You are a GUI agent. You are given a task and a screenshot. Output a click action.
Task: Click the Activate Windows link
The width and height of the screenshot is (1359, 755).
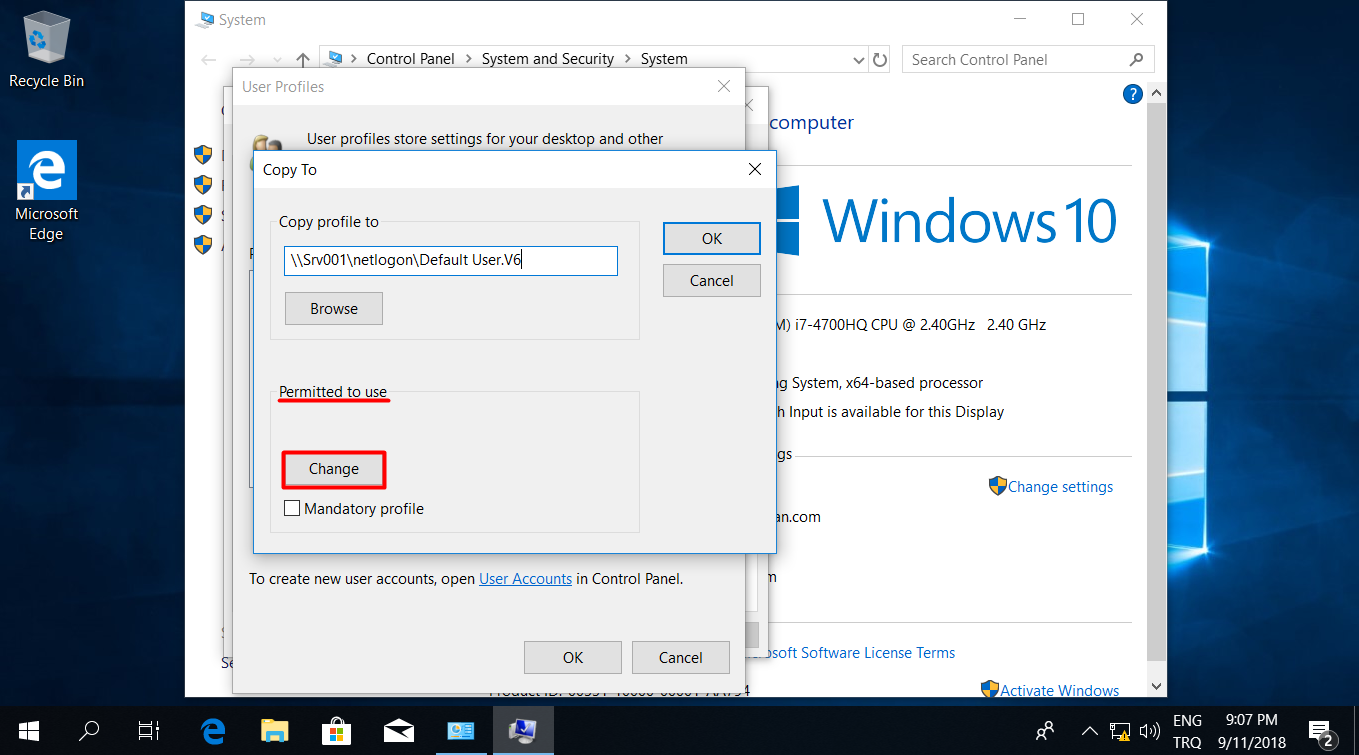(x=1060, y=690)
